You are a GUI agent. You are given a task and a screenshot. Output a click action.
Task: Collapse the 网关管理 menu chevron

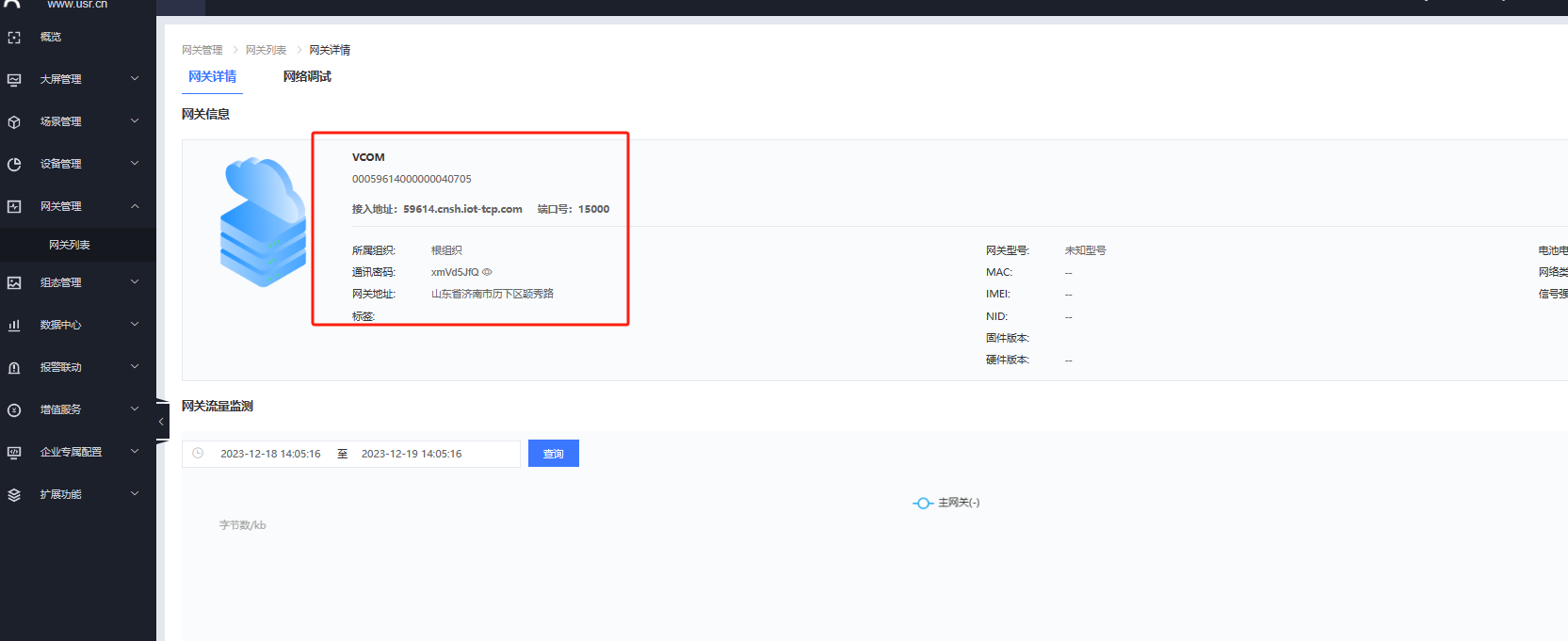pyautogui.click(x=135, y=206)
